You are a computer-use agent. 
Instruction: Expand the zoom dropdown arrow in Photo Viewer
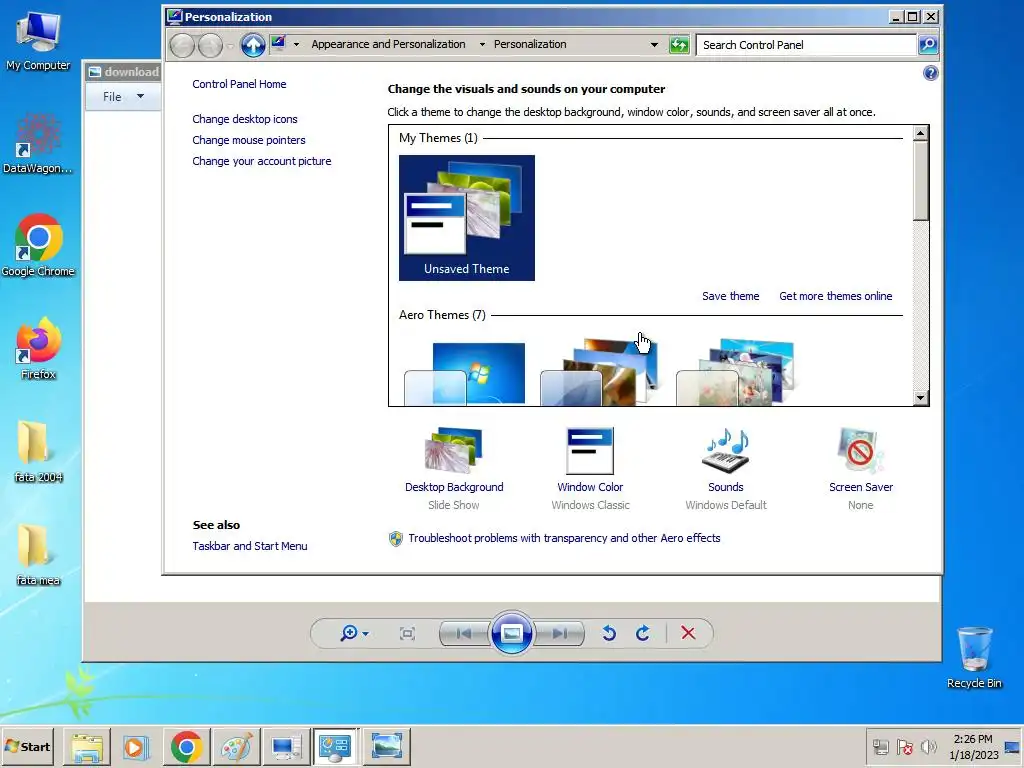[365, 633]
